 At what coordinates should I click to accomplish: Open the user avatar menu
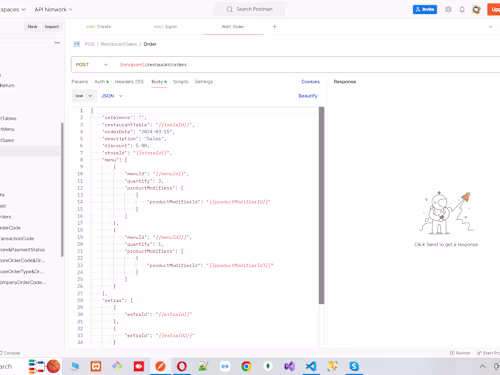coord(476,9)
